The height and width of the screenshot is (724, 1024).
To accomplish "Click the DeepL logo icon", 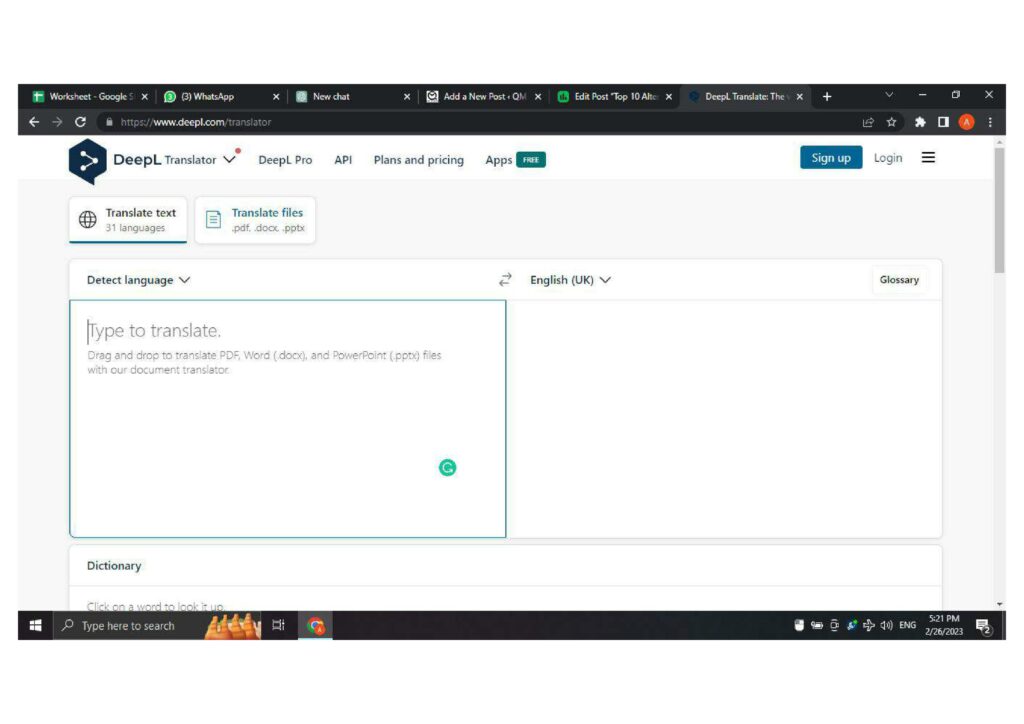I will click(87, 161).
